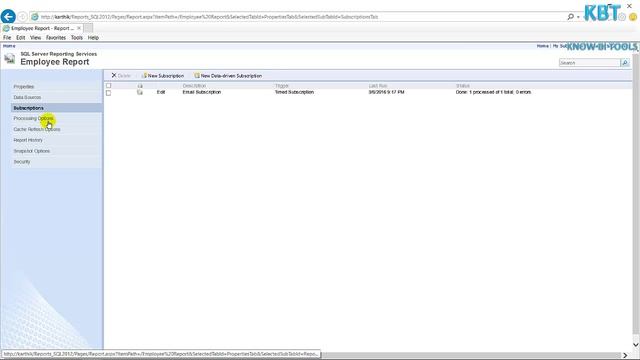The image size is (640, 360).
Task: Click the Done status text
Action: pos(493,92)
